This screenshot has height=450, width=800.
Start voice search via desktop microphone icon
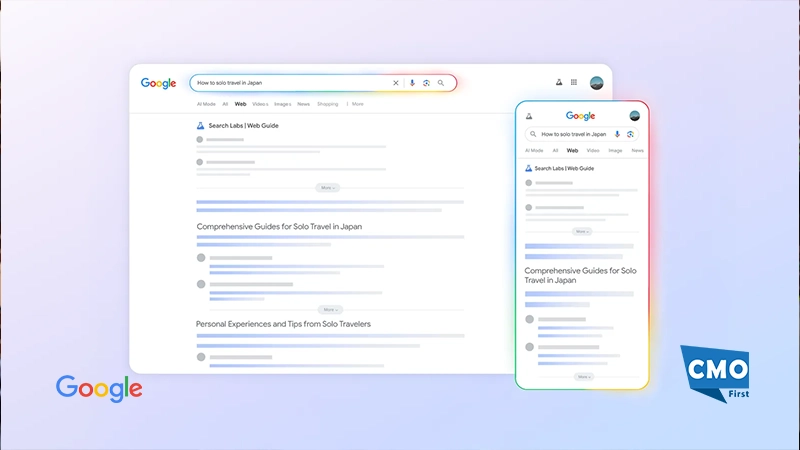(412, 83)
